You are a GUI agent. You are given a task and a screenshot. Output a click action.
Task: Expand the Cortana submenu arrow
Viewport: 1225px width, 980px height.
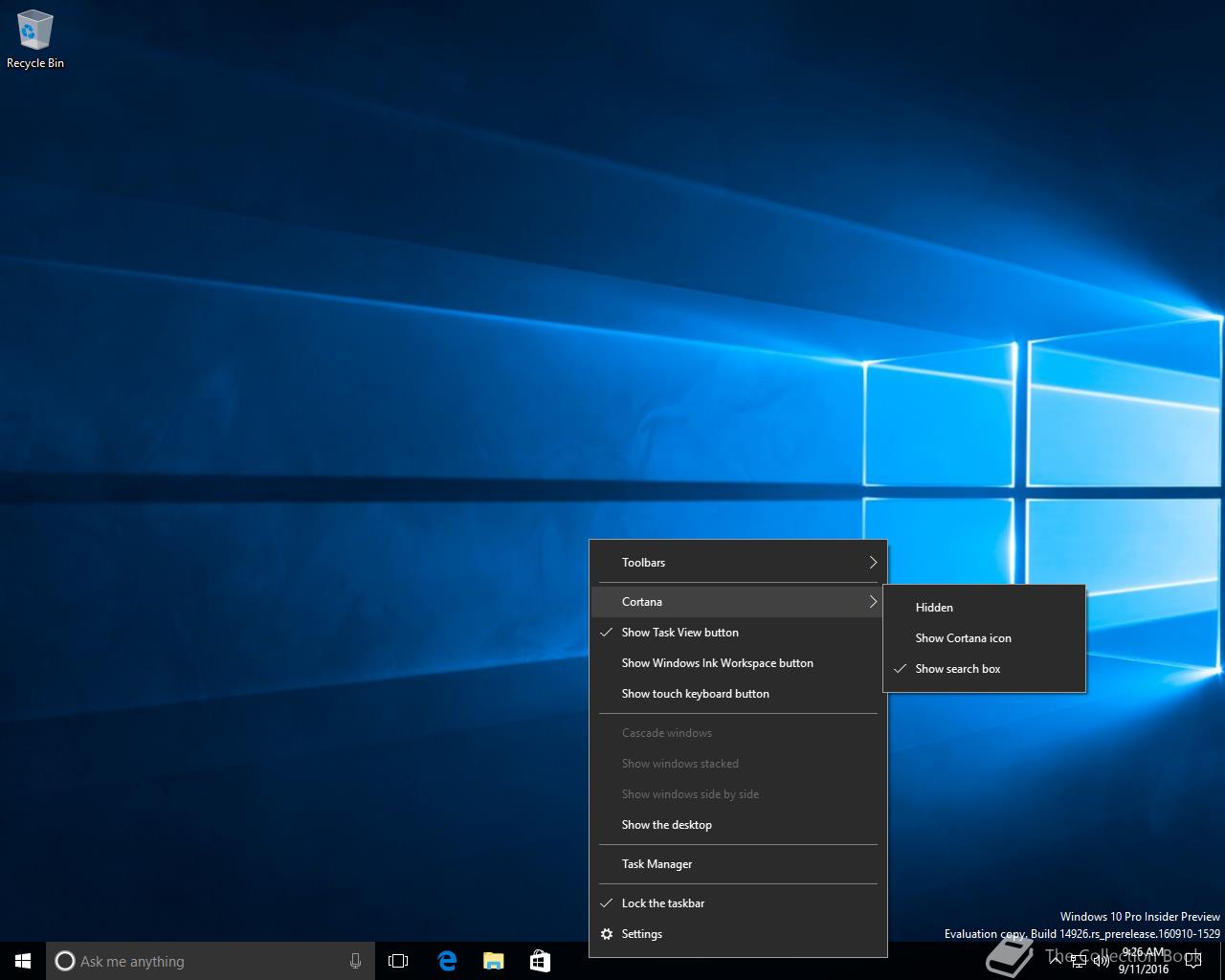pyautogui.click(x=872, y=602)
